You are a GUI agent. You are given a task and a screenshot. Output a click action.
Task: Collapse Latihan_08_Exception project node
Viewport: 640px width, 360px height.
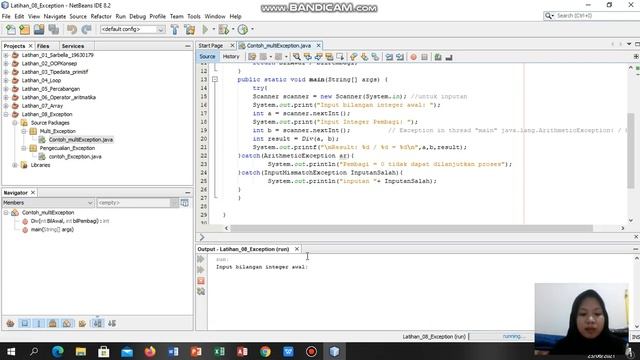pyautogui.click(x=6, y=114)
